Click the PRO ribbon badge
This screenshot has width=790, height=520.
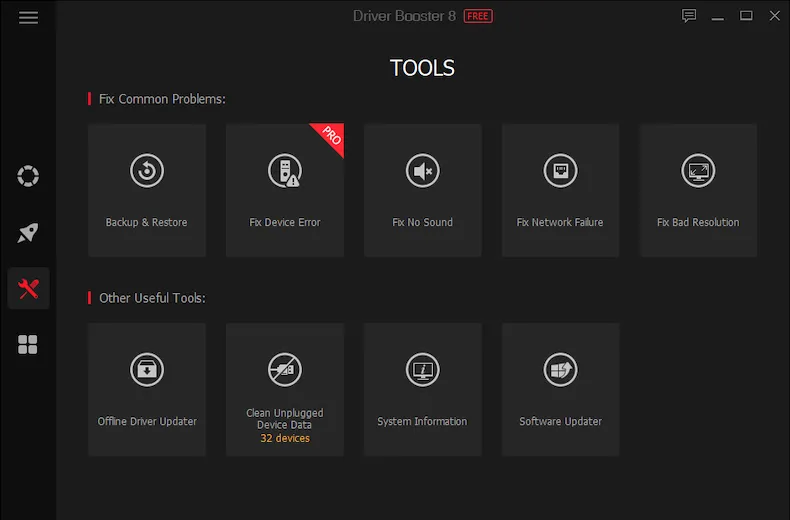click(x=331, y=136)
